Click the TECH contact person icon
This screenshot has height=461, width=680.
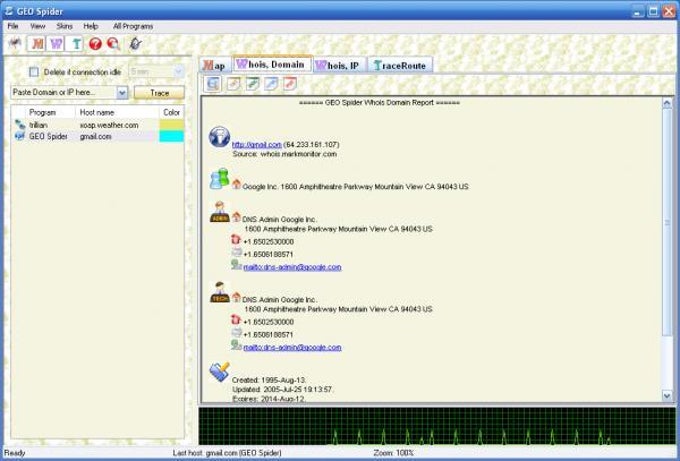tap(220, 292)
